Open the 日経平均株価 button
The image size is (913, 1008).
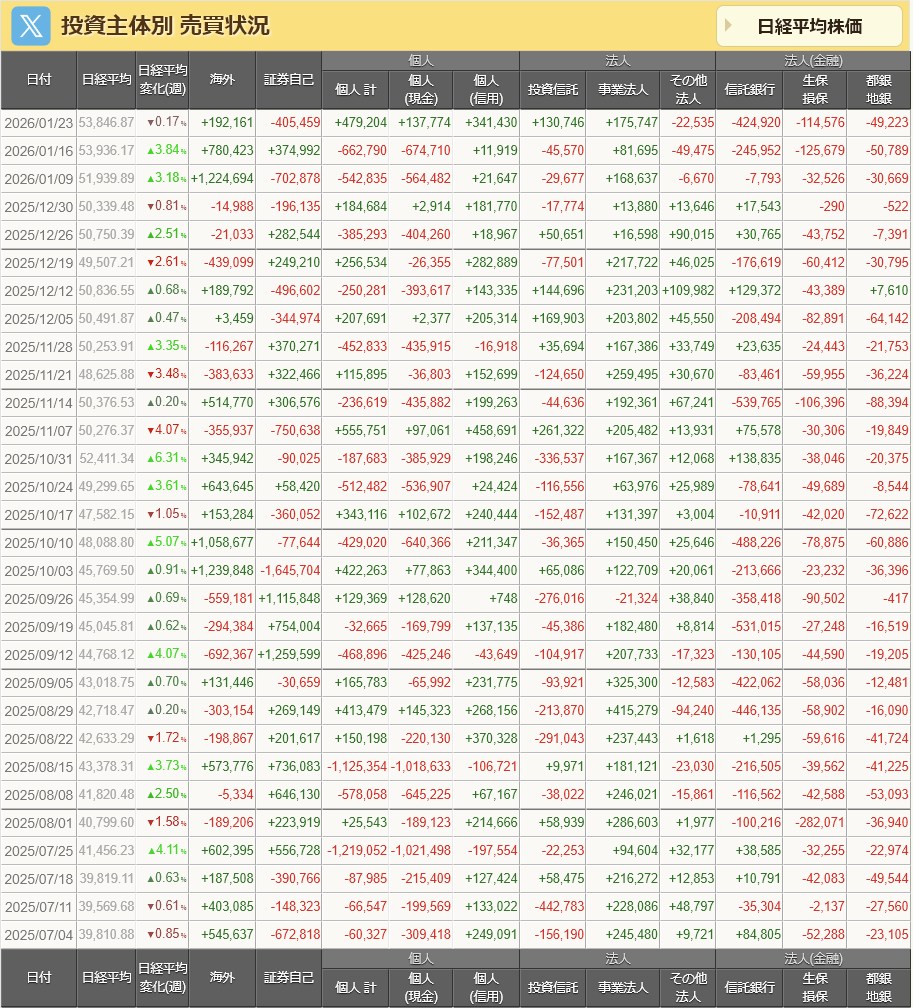click(x=809, y=26)
